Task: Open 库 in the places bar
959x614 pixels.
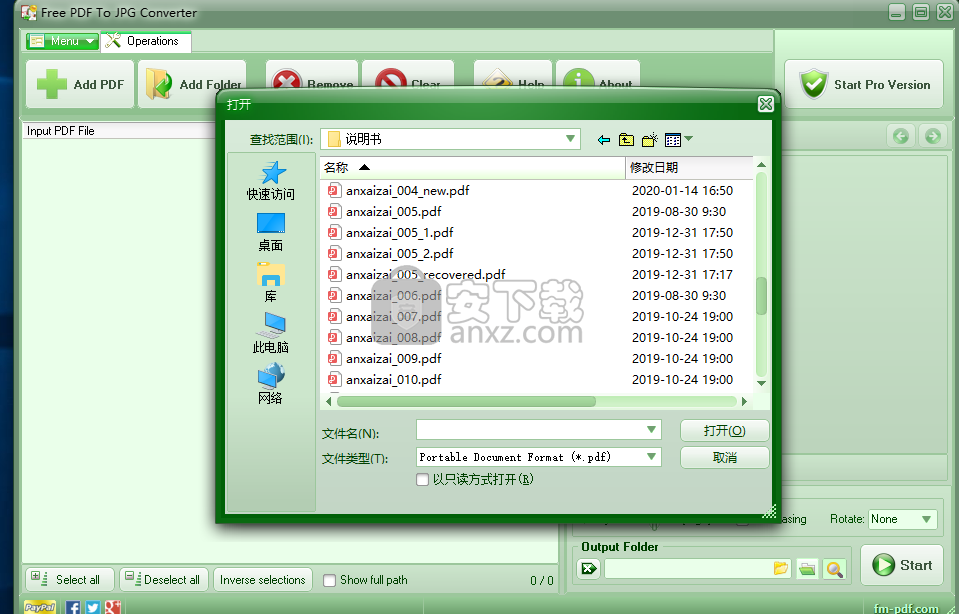Action: 271,283
